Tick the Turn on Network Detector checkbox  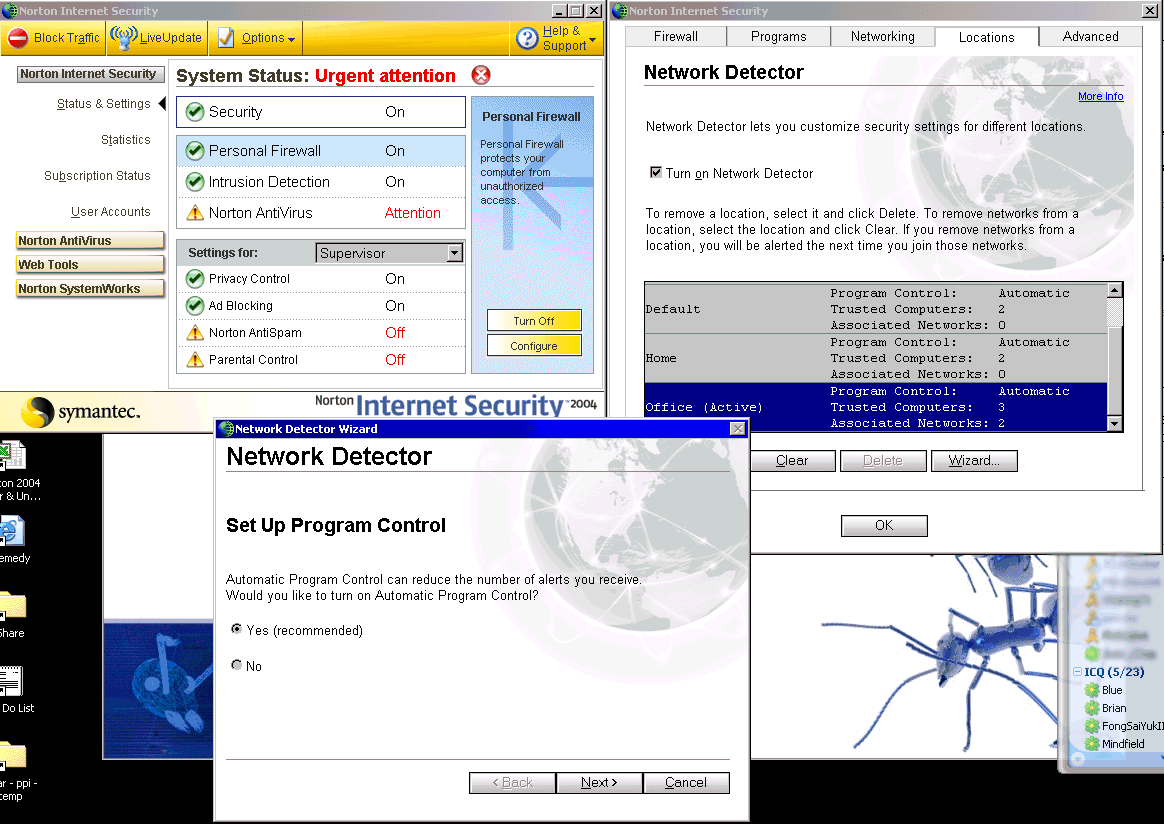(655, 172)
